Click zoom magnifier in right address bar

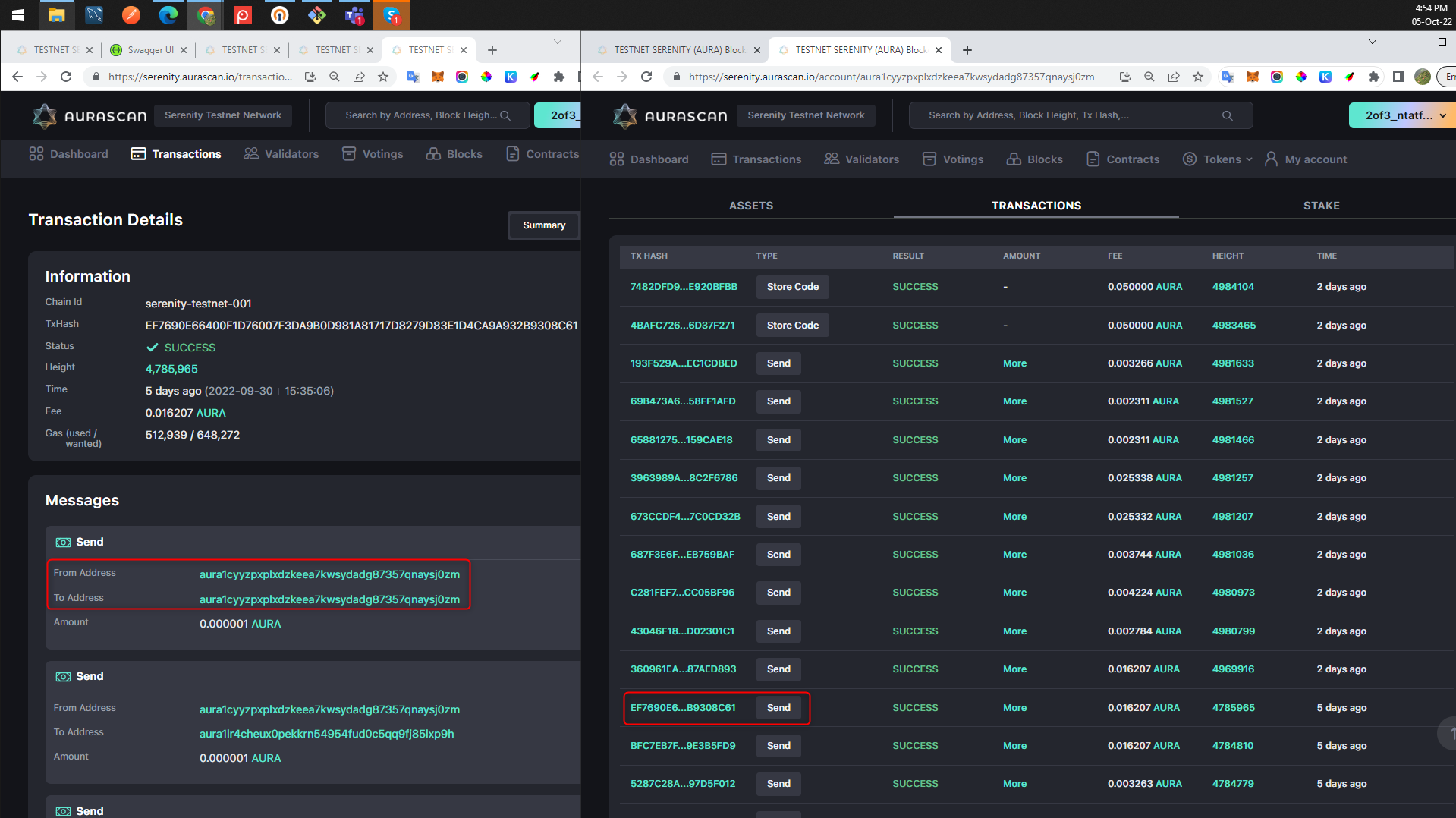click(1149, 77)
